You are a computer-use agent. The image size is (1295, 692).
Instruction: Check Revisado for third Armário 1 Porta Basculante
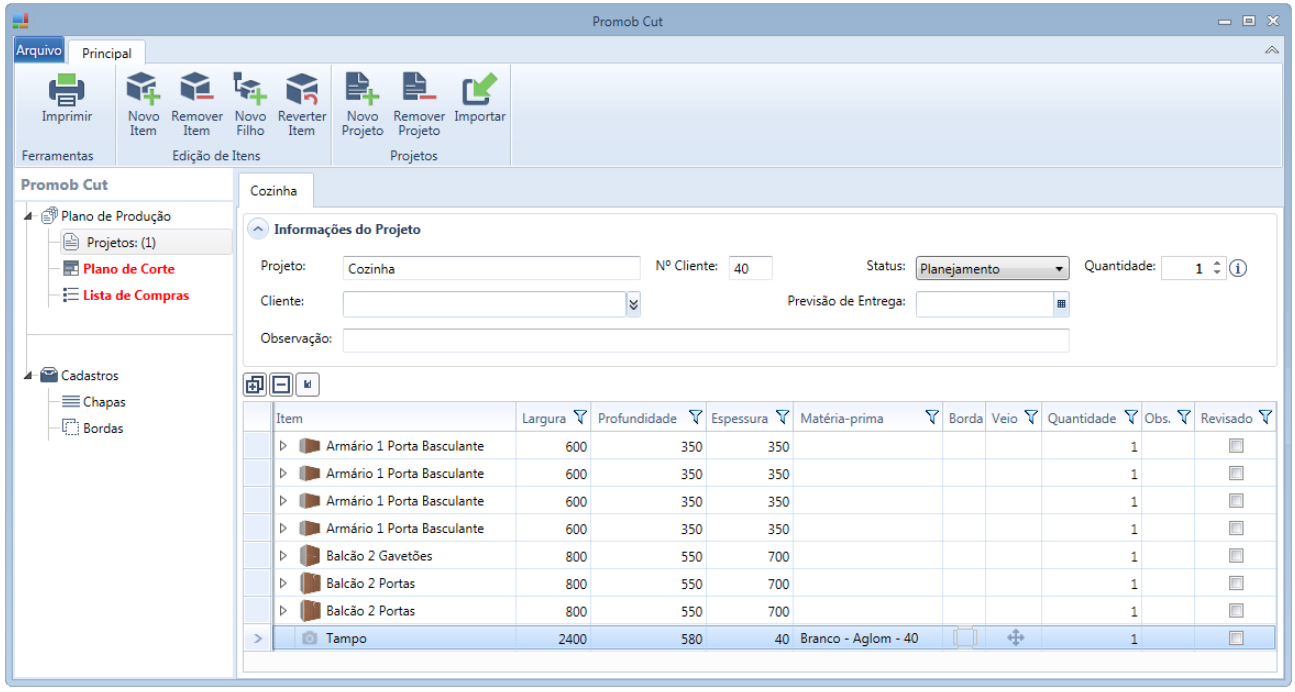click(x=1236, y=501)
